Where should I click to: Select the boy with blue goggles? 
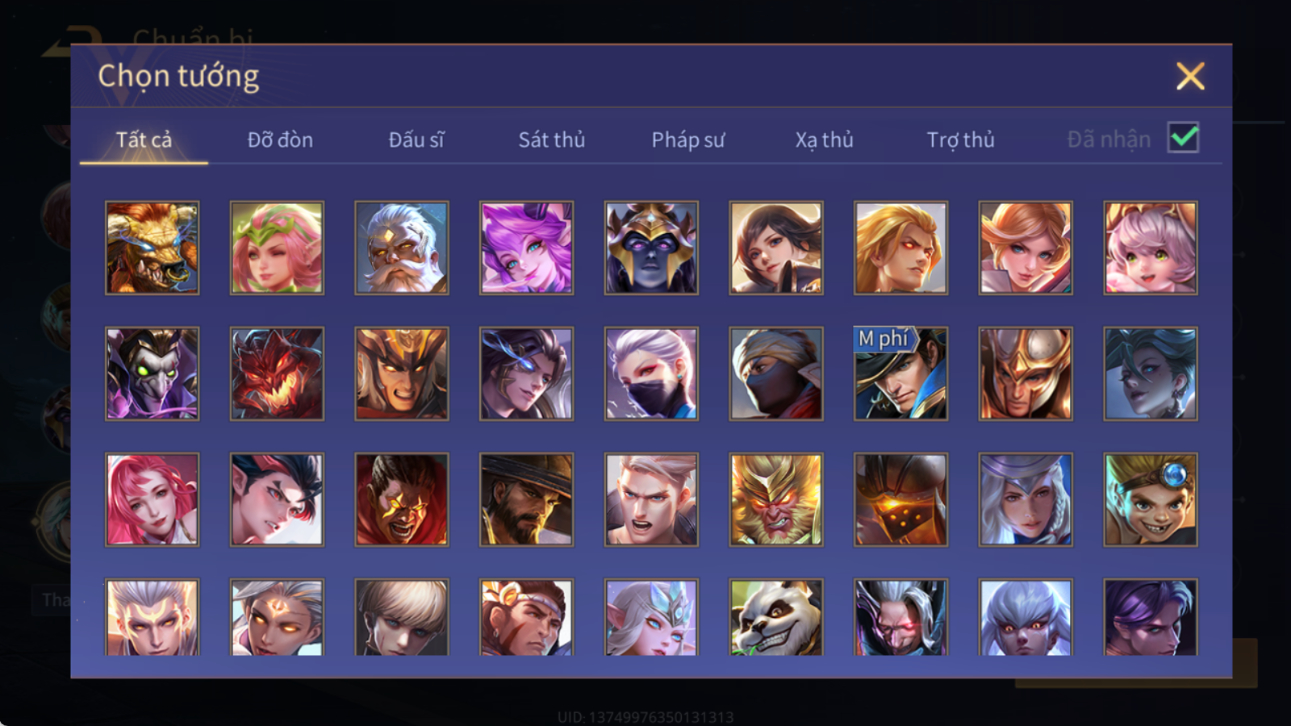(1150, 499)
